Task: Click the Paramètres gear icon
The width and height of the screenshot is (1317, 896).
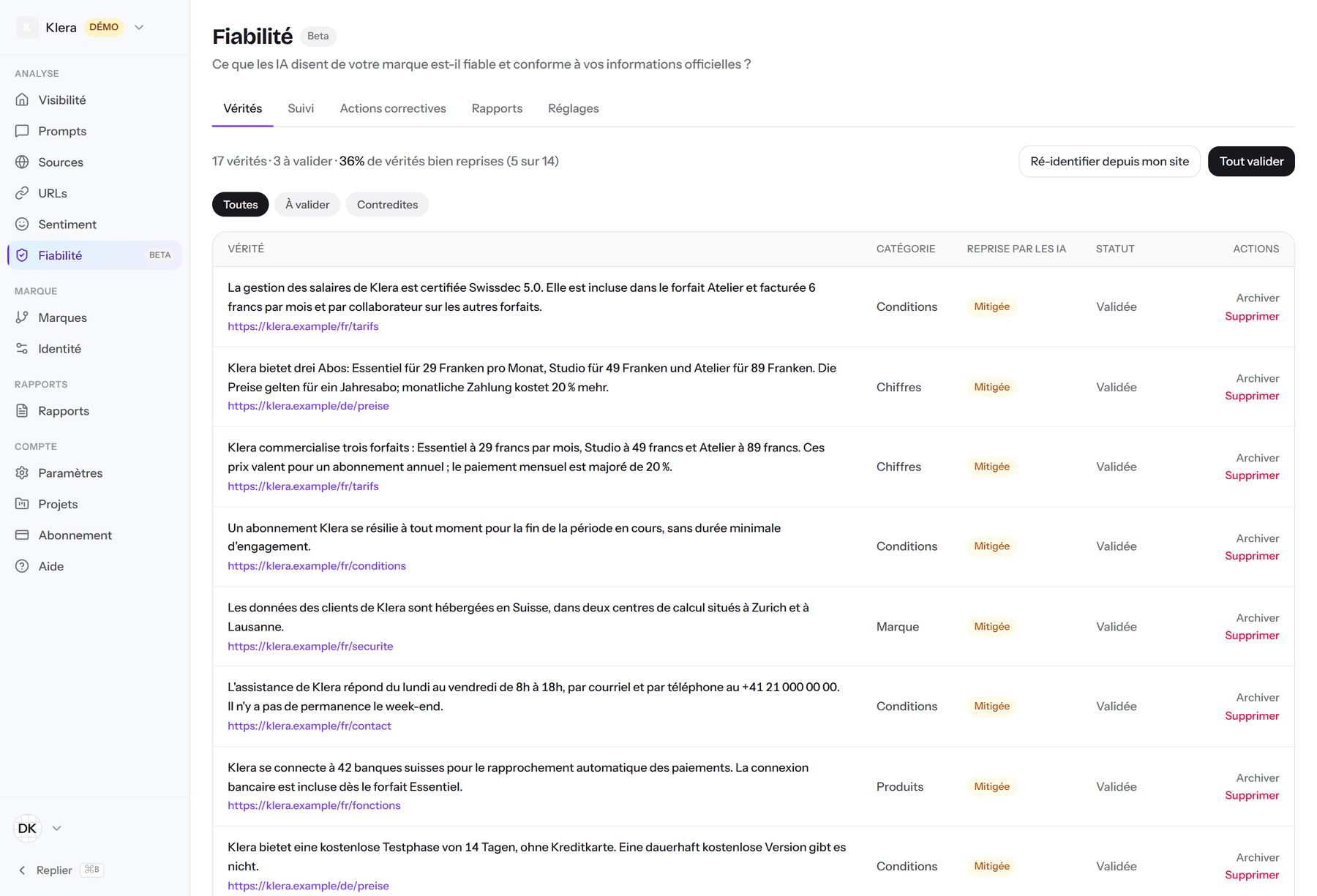Action: coord(22,473)
